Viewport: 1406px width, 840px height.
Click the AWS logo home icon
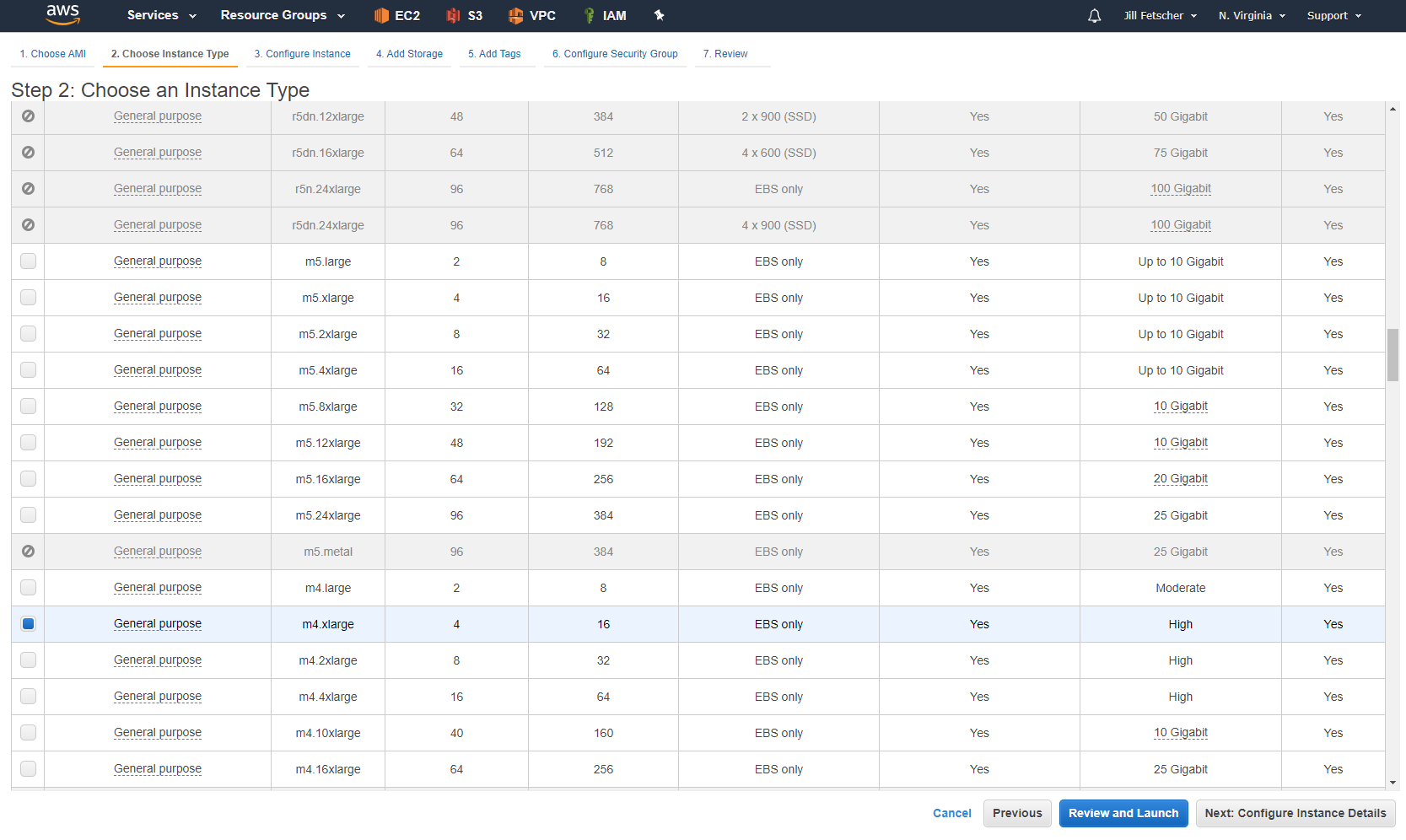coord(62,14)
